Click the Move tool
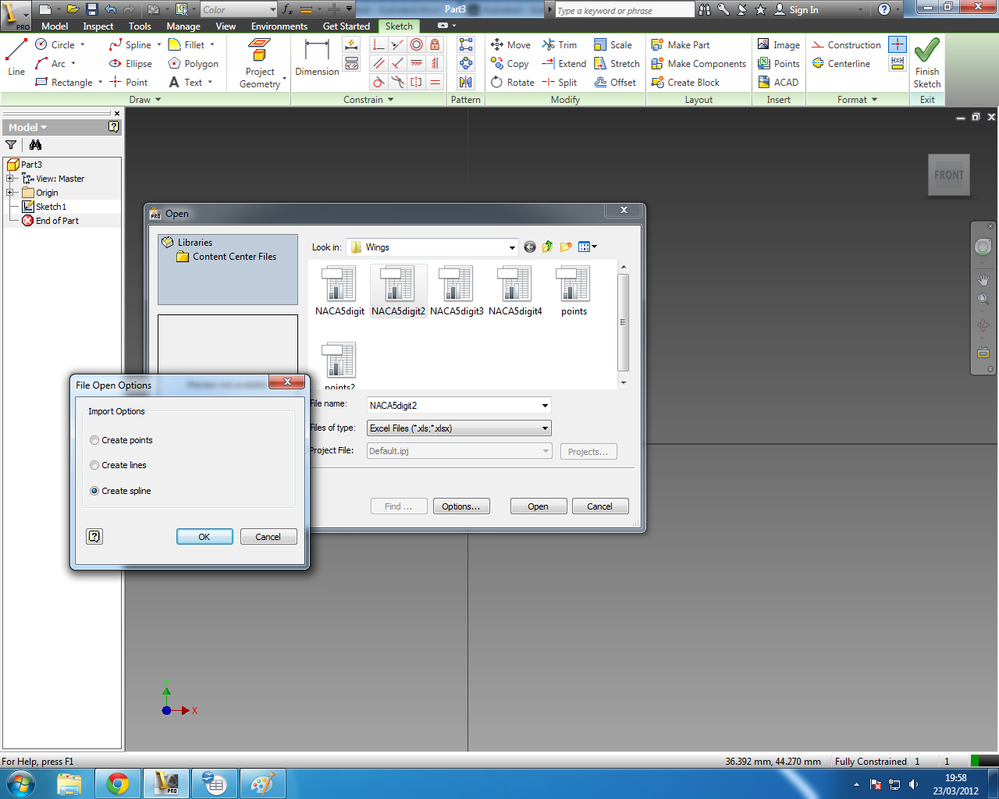The image size is (999, 799). click(510, 45)
